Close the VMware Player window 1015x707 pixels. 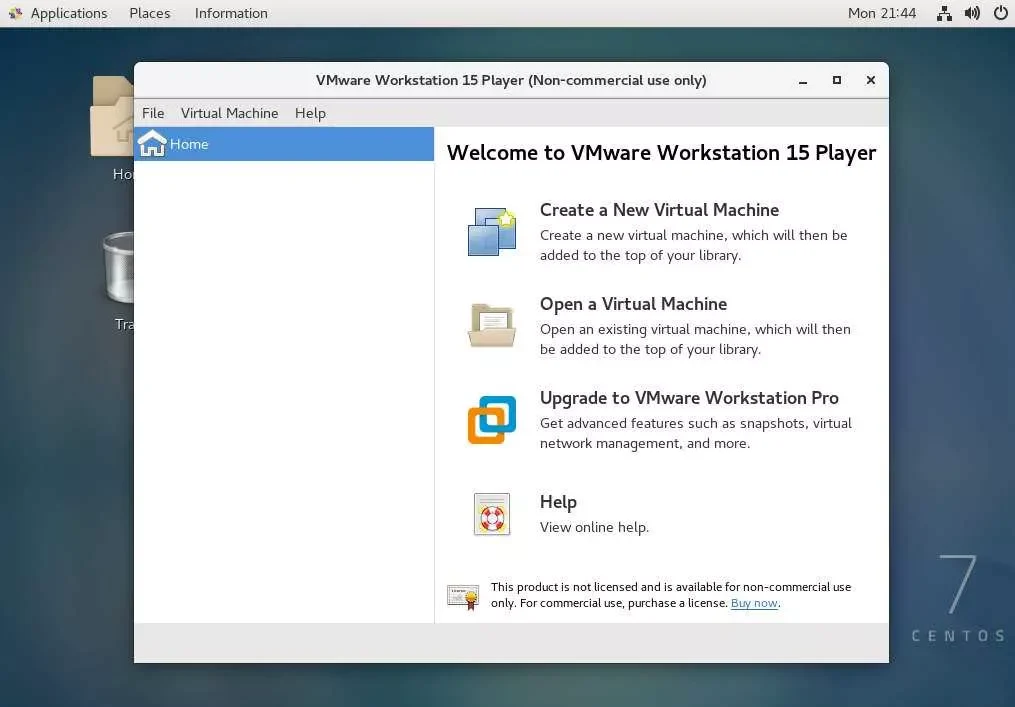tap(871, 80)
